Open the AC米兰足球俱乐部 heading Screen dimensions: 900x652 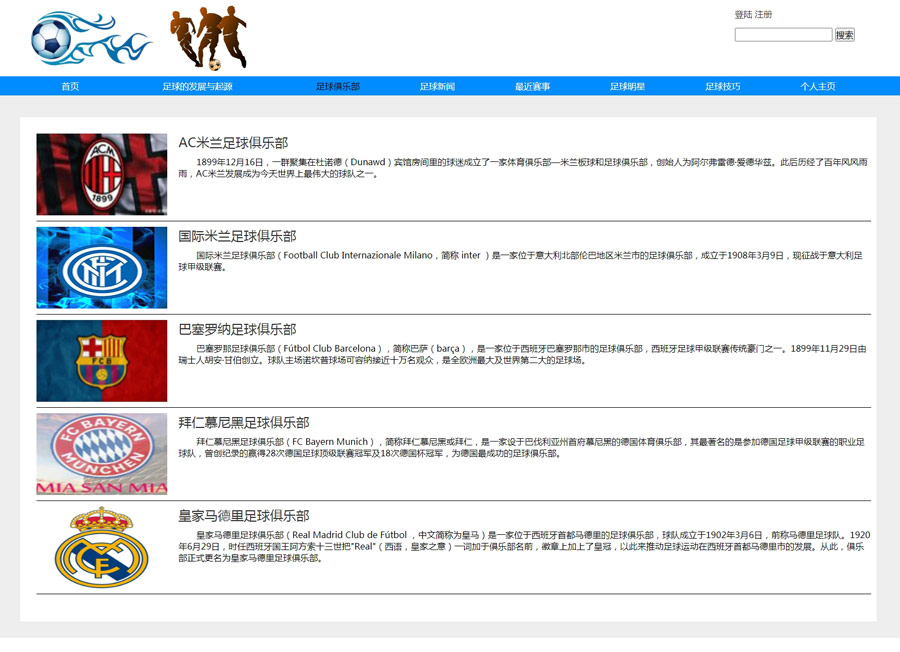point(233,143)
